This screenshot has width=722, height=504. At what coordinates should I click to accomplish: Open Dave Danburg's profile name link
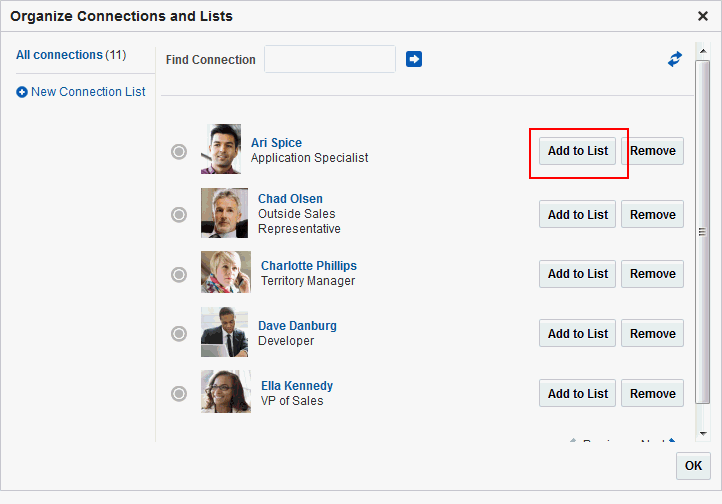click(297, 326)
